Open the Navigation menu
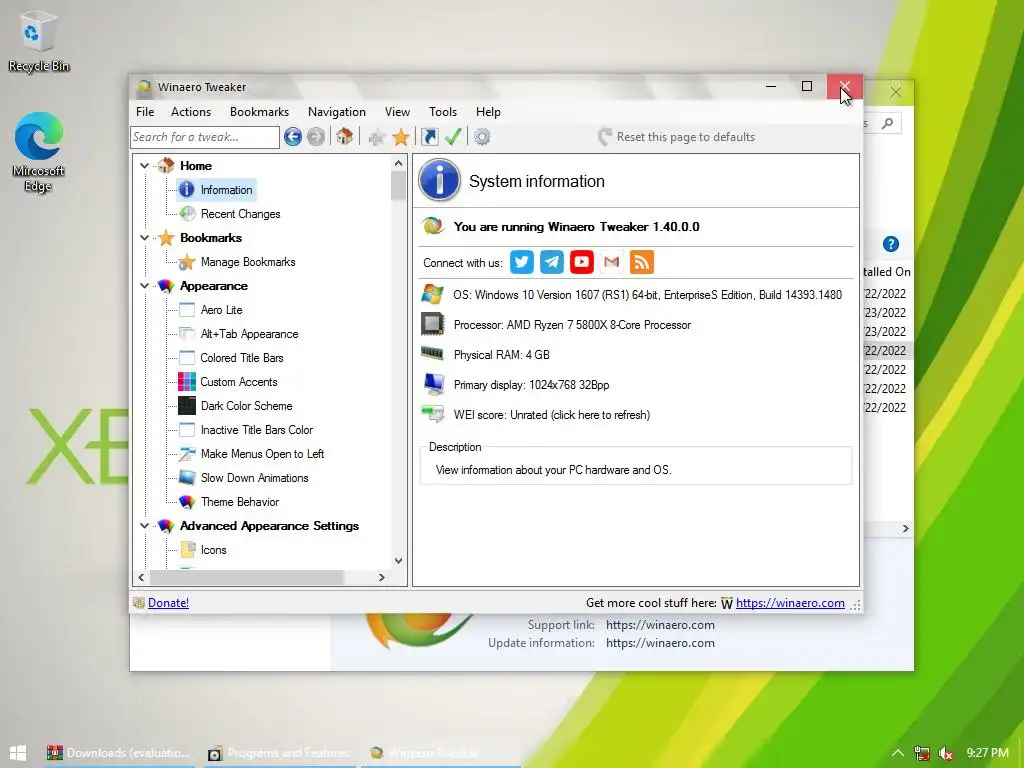 (x=337, y=112)
